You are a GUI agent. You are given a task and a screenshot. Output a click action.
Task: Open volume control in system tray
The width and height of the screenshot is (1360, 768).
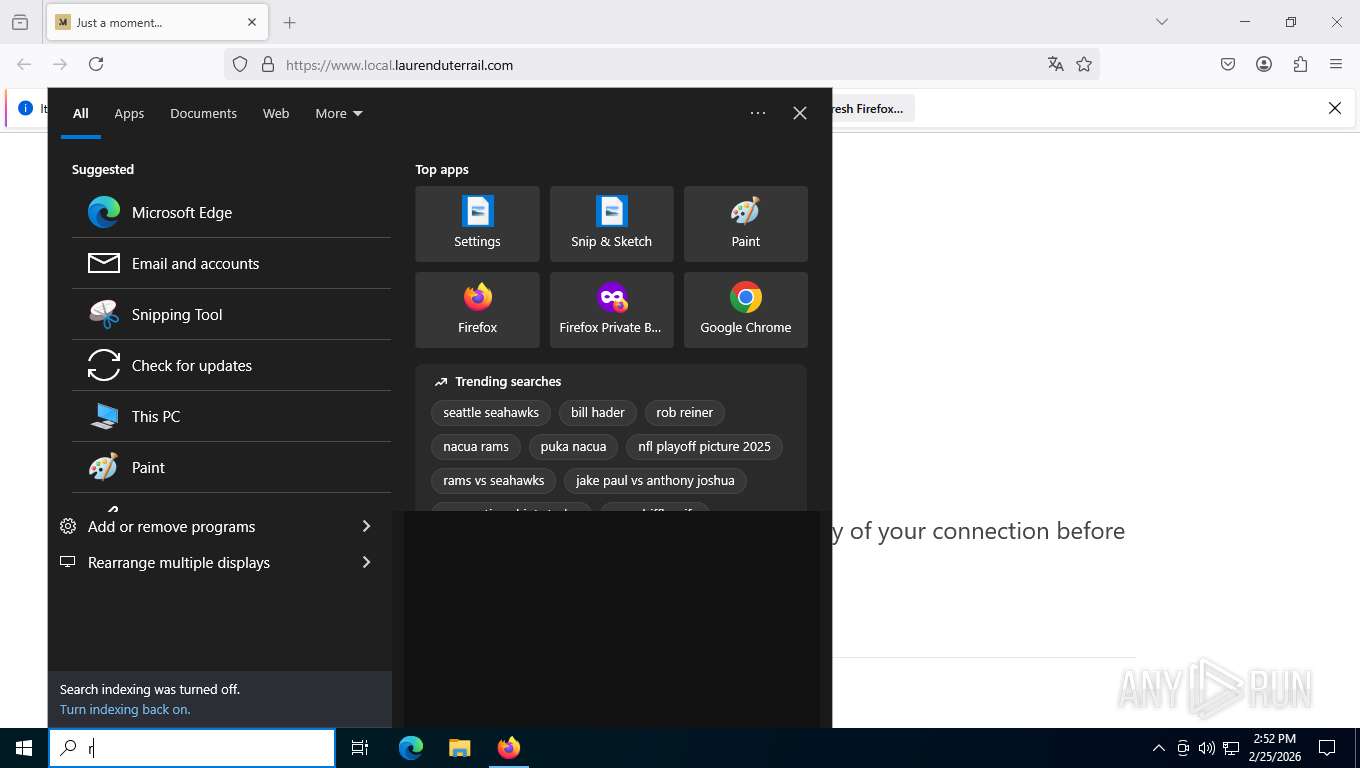click(1206, 748)
